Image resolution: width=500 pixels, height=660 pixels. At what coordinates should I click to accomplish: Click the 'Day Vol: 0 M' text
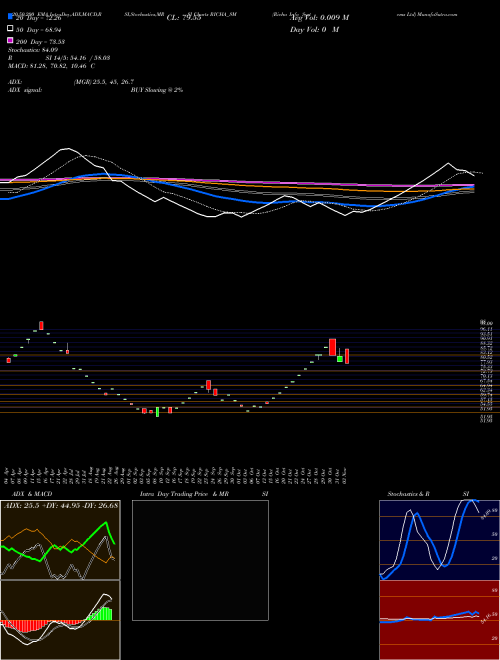314,30
